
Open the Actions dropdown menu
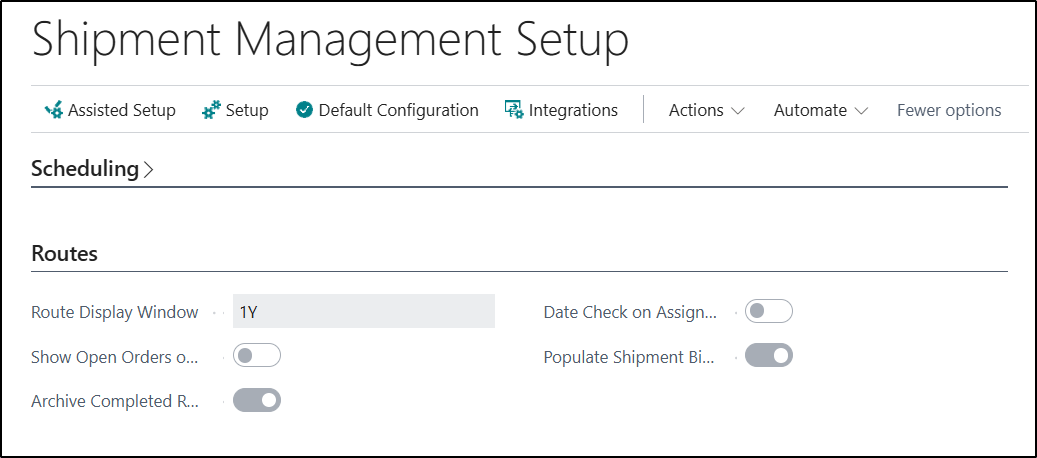pyautogui.click(x=706, y=110)
